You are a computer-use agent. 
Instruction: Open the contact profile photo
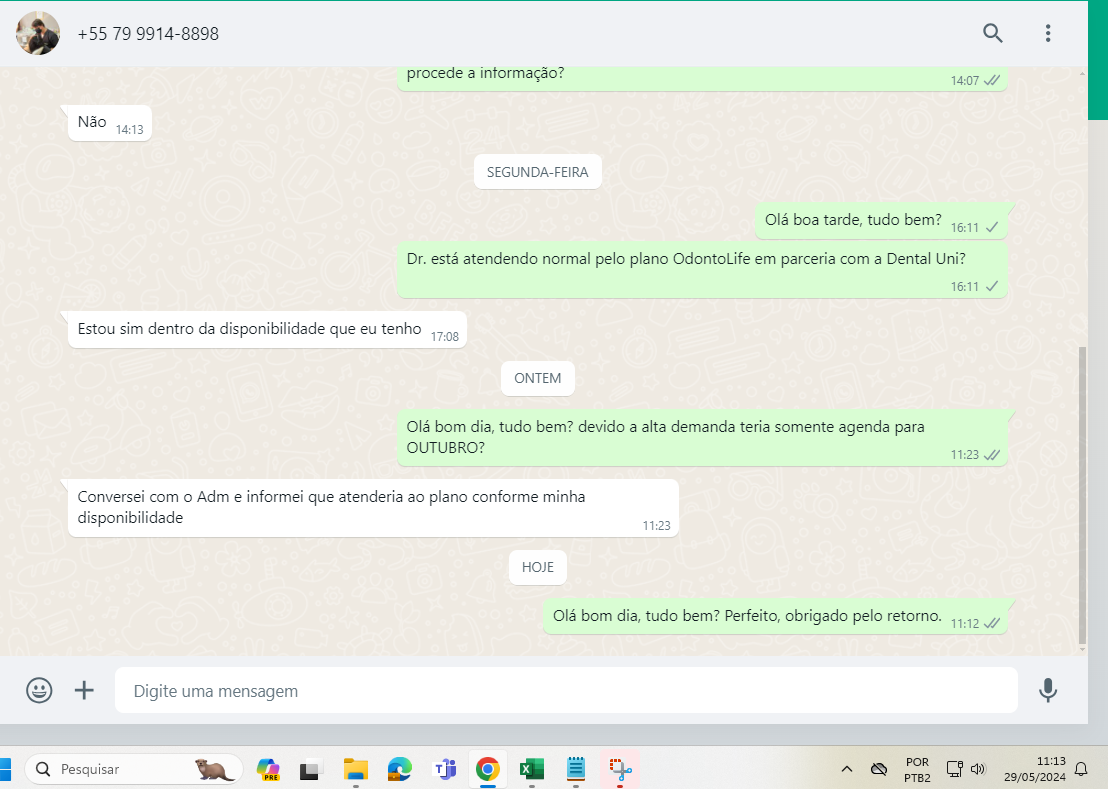click(x=38, y=33)
